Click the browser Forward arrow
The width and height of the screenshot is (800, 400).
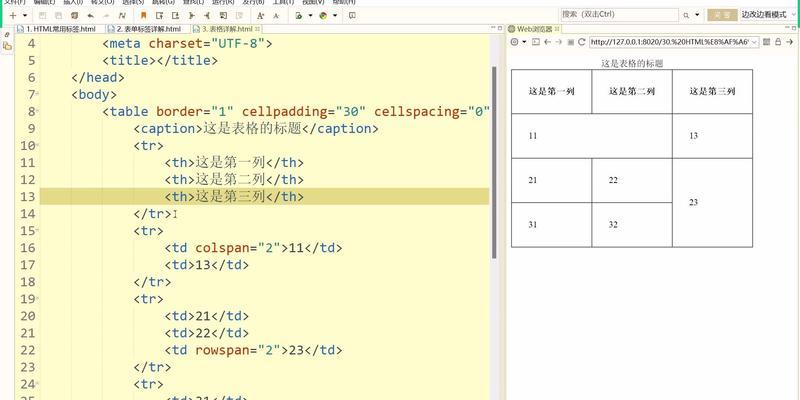click(x=559, y=42)
